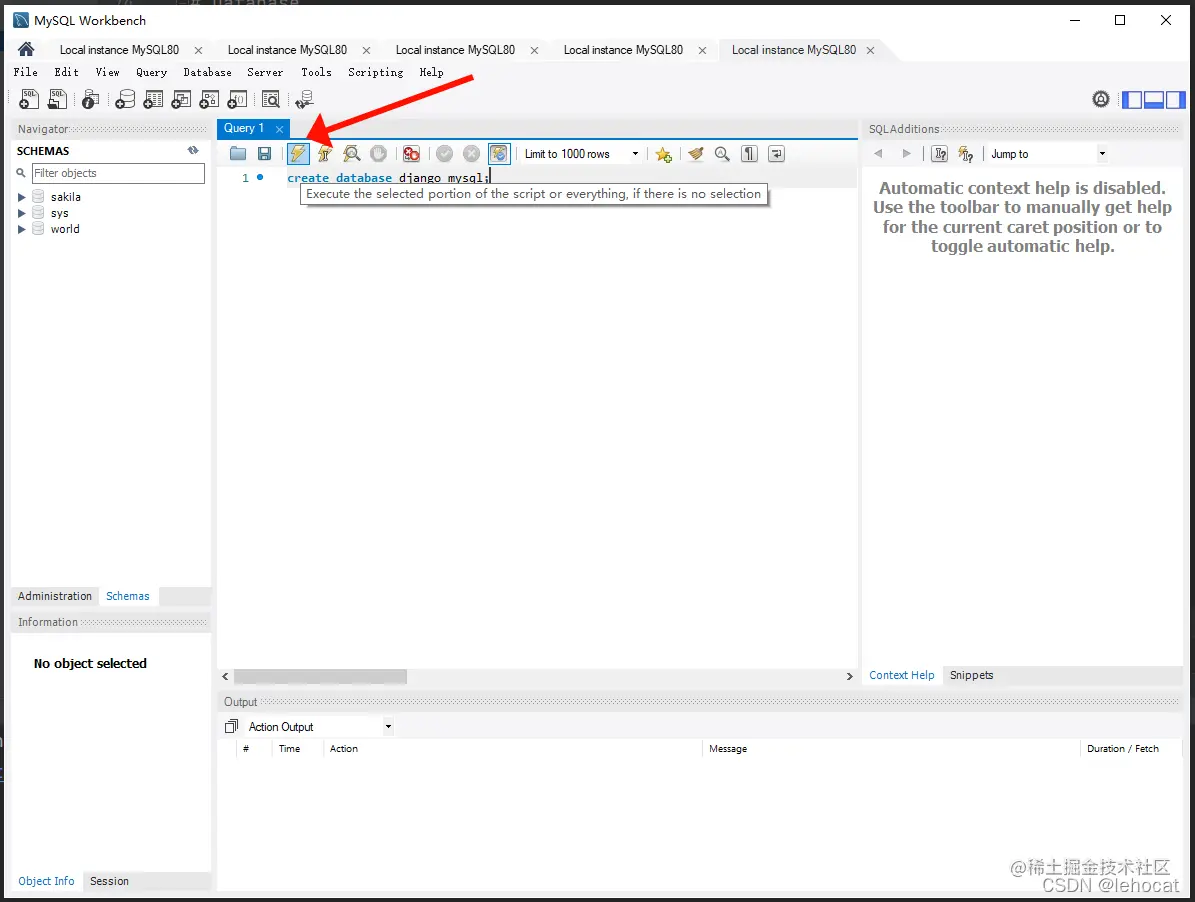Open the Workbench preferences gear icon
Image resolution: width=1195 pixels, height=902 pixels.
[1100, 99]
